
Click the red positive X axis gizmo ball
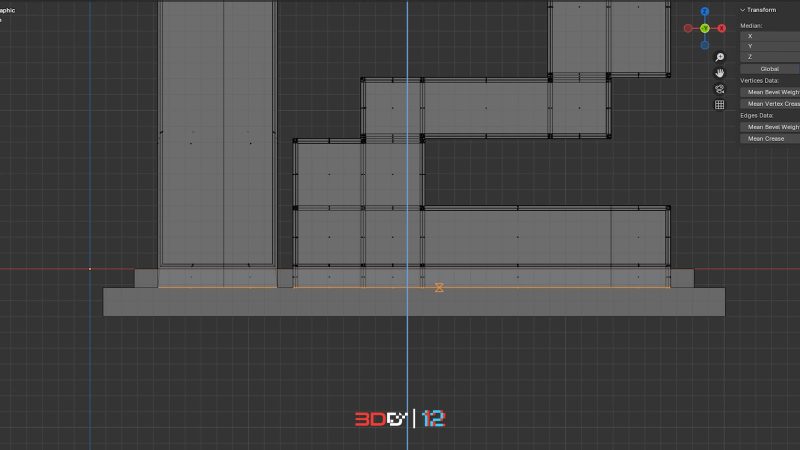coord(722,28)
